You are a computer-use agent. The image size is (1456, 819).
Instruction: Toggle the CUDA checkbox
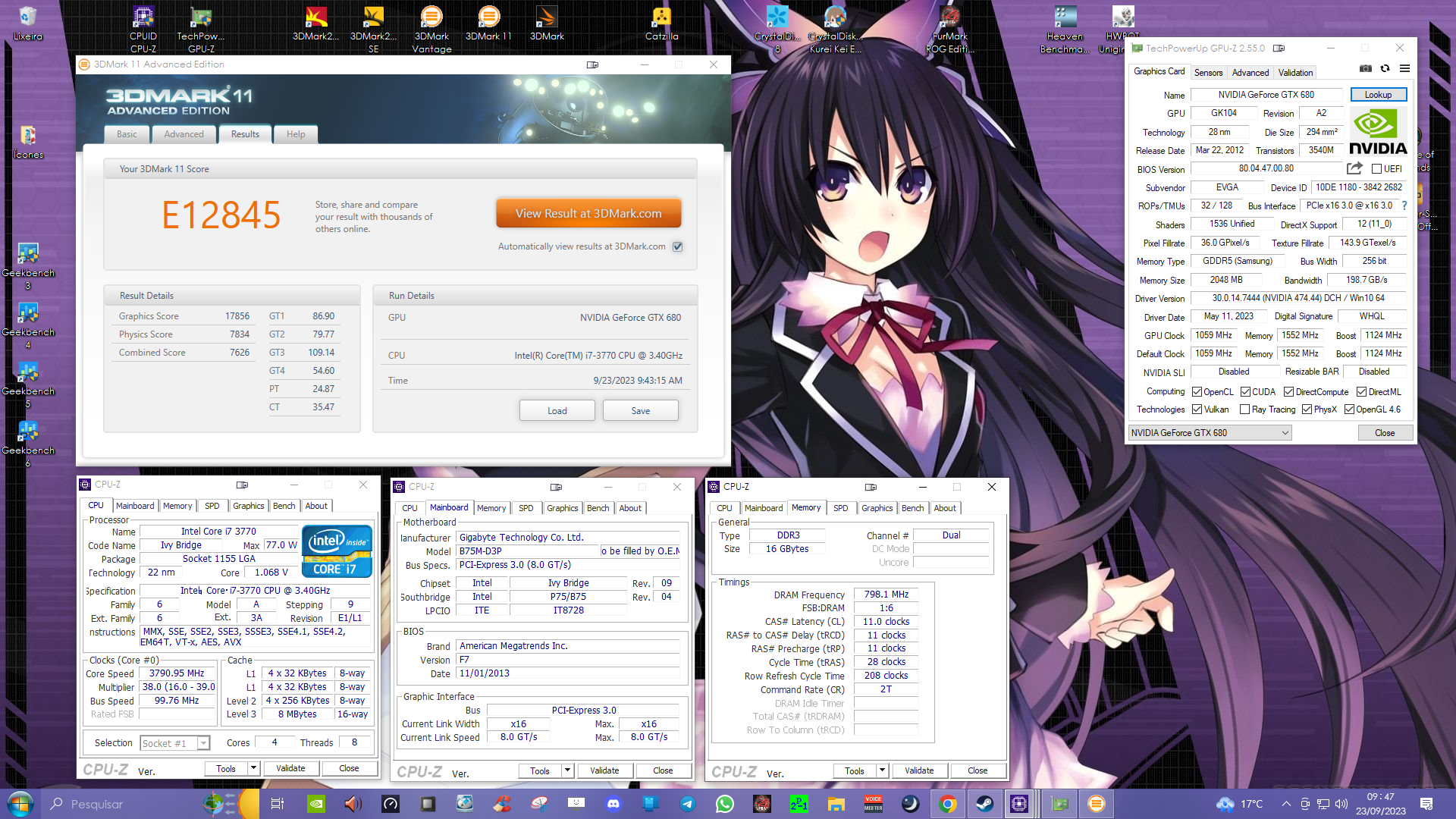click(x=1245, y=392)
